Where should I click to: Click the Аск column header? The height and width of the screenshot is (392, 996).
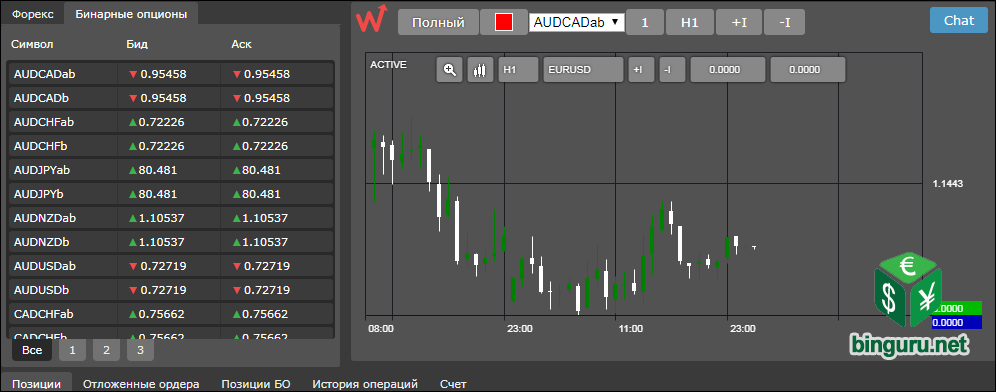241,44
